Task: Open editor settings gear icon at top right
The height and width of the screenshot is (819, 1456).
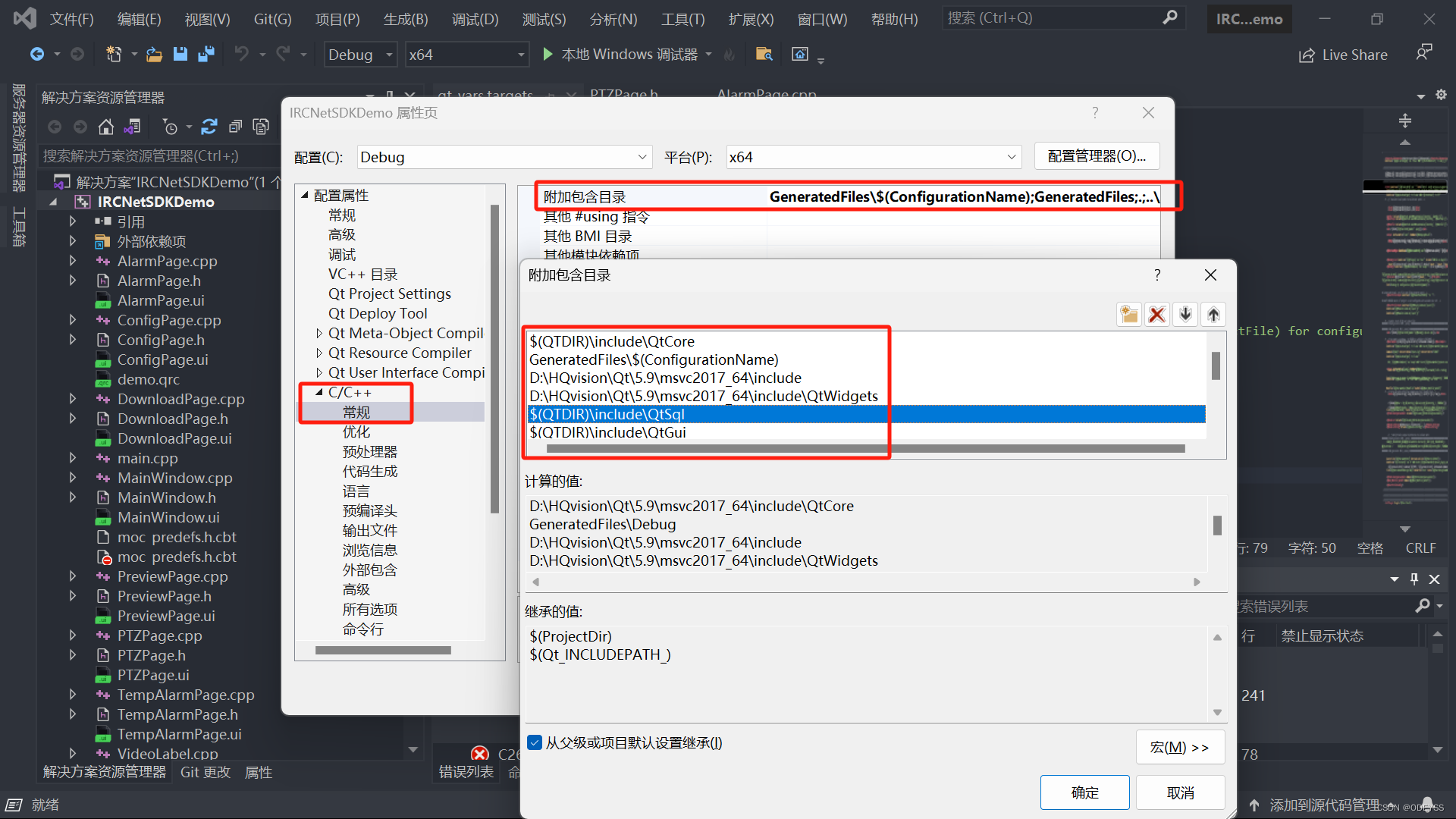Action: click(x=1441, y=95)
